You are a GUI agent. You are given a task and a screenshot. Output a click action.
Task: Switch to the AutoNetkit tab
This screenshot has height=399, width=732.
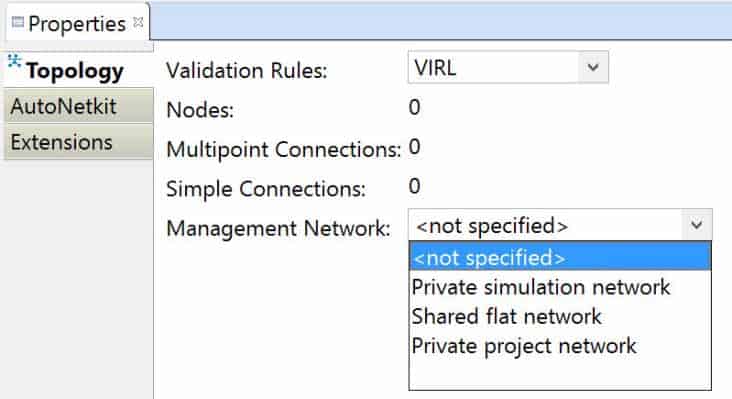tap(78, 106)
